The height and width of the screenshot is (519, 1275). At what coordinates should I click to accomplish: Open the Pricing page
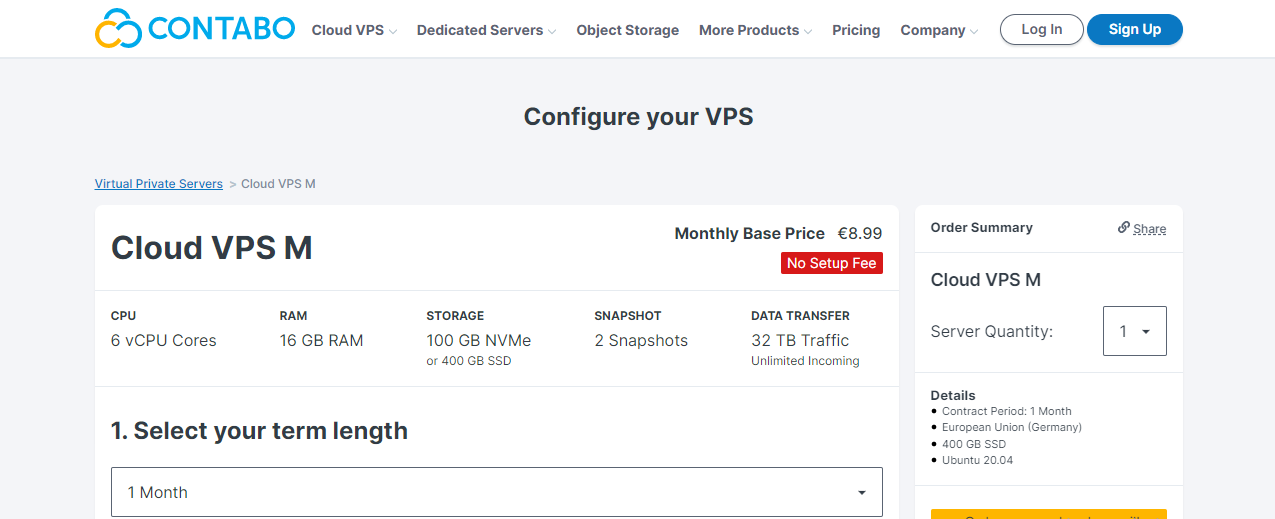pyautogui.click(x=856, y=30)
